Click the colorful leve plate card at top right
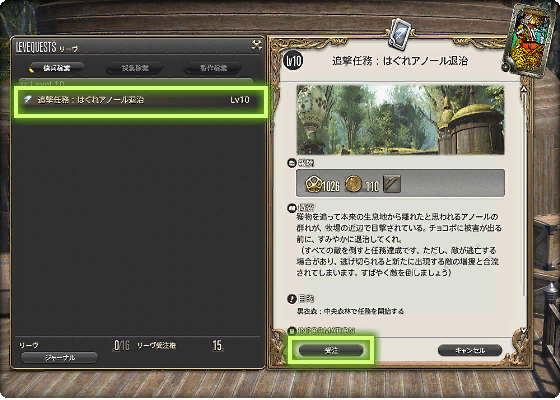This screenshot has width=560, height=400. tap(531, 39)
